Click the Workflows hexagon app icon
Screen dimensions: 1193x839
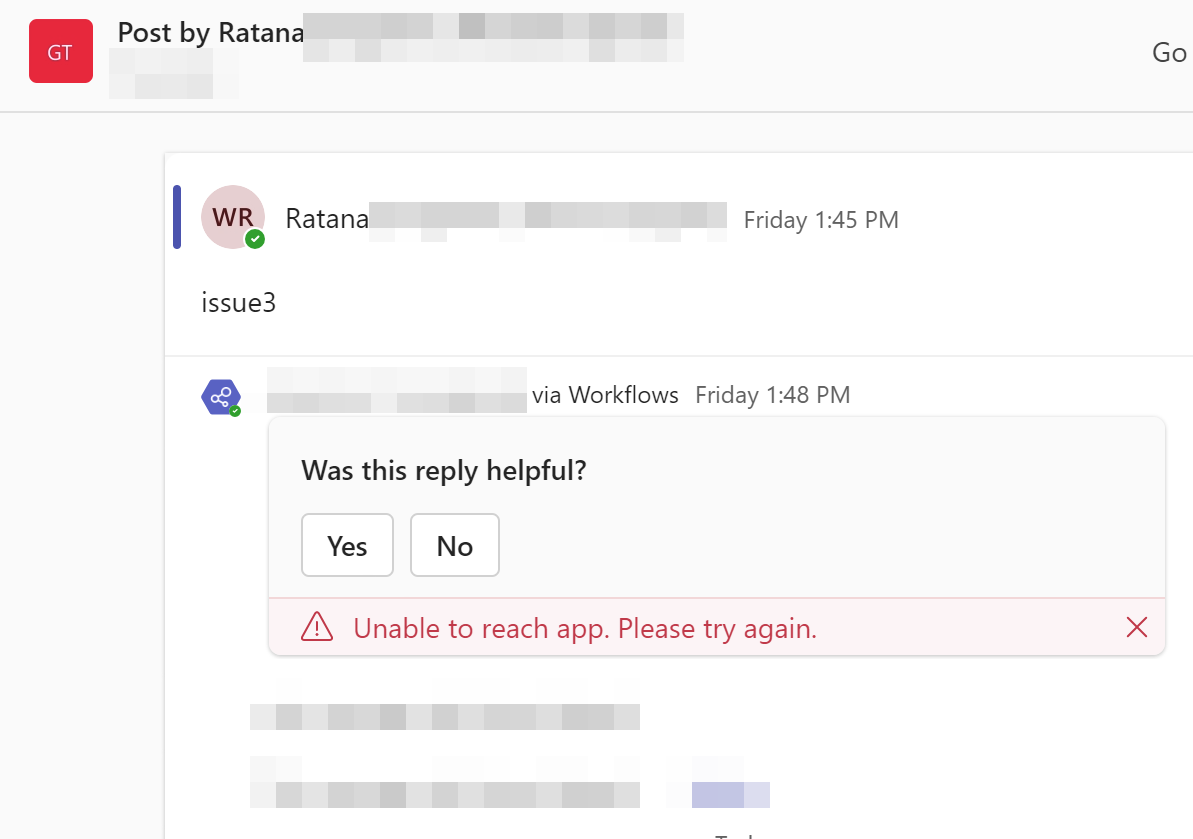[x=220, y=396]
